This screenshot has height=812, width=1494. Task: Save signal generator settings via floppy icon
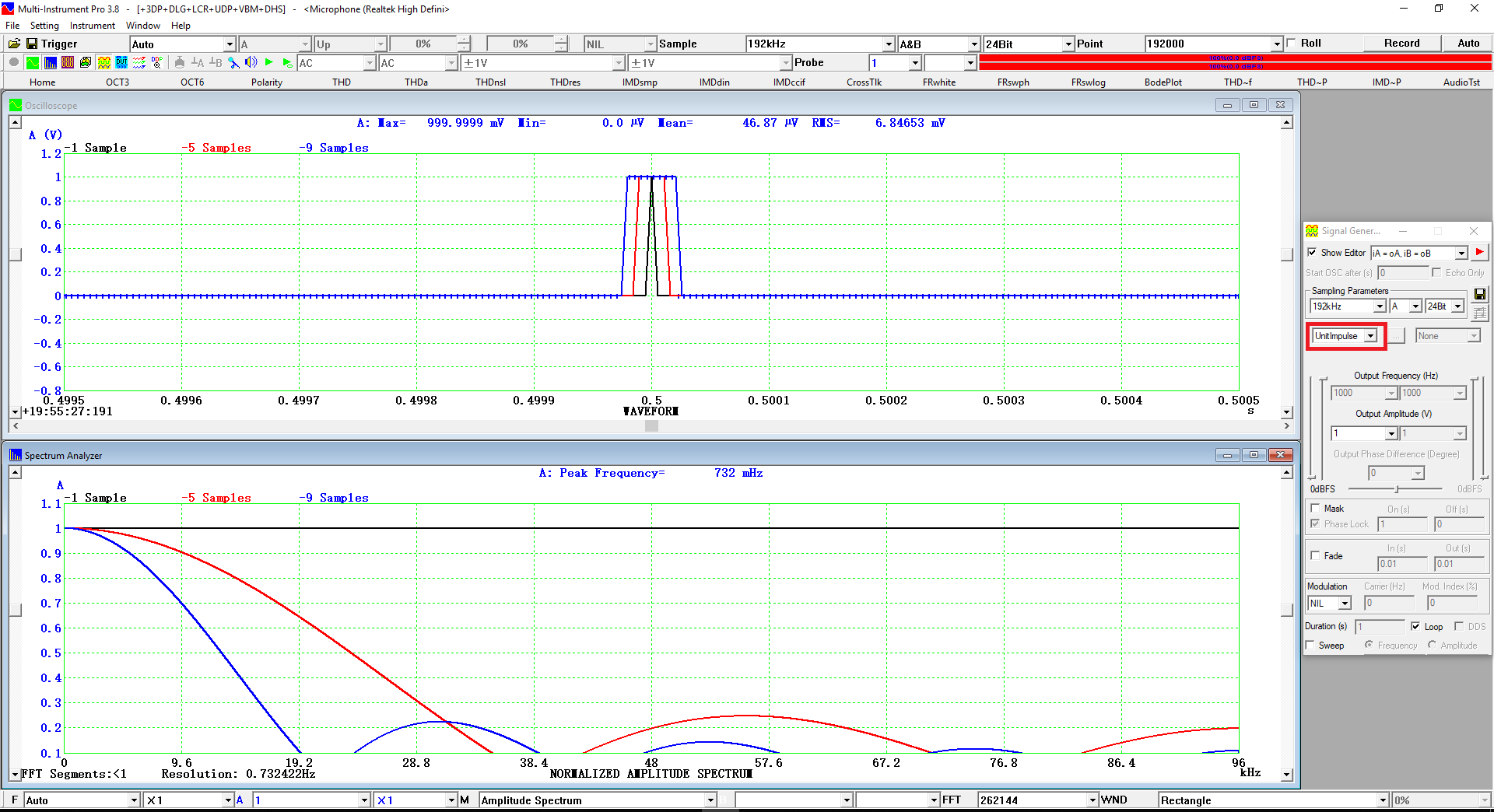1480,294
